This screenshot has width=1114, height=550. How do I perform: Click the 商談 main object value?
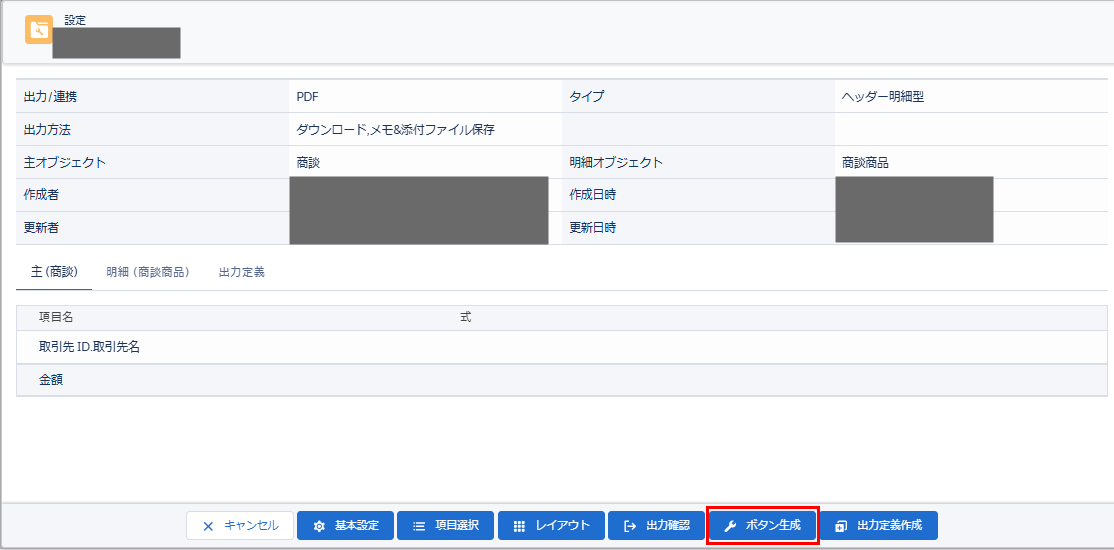click(308, 163)
